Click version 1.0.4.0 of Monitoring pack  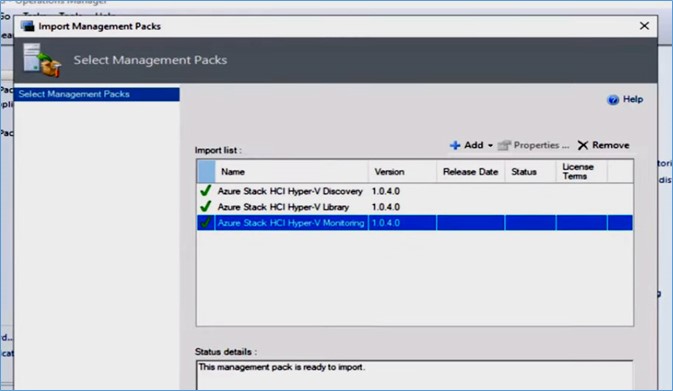coord(385,223)
